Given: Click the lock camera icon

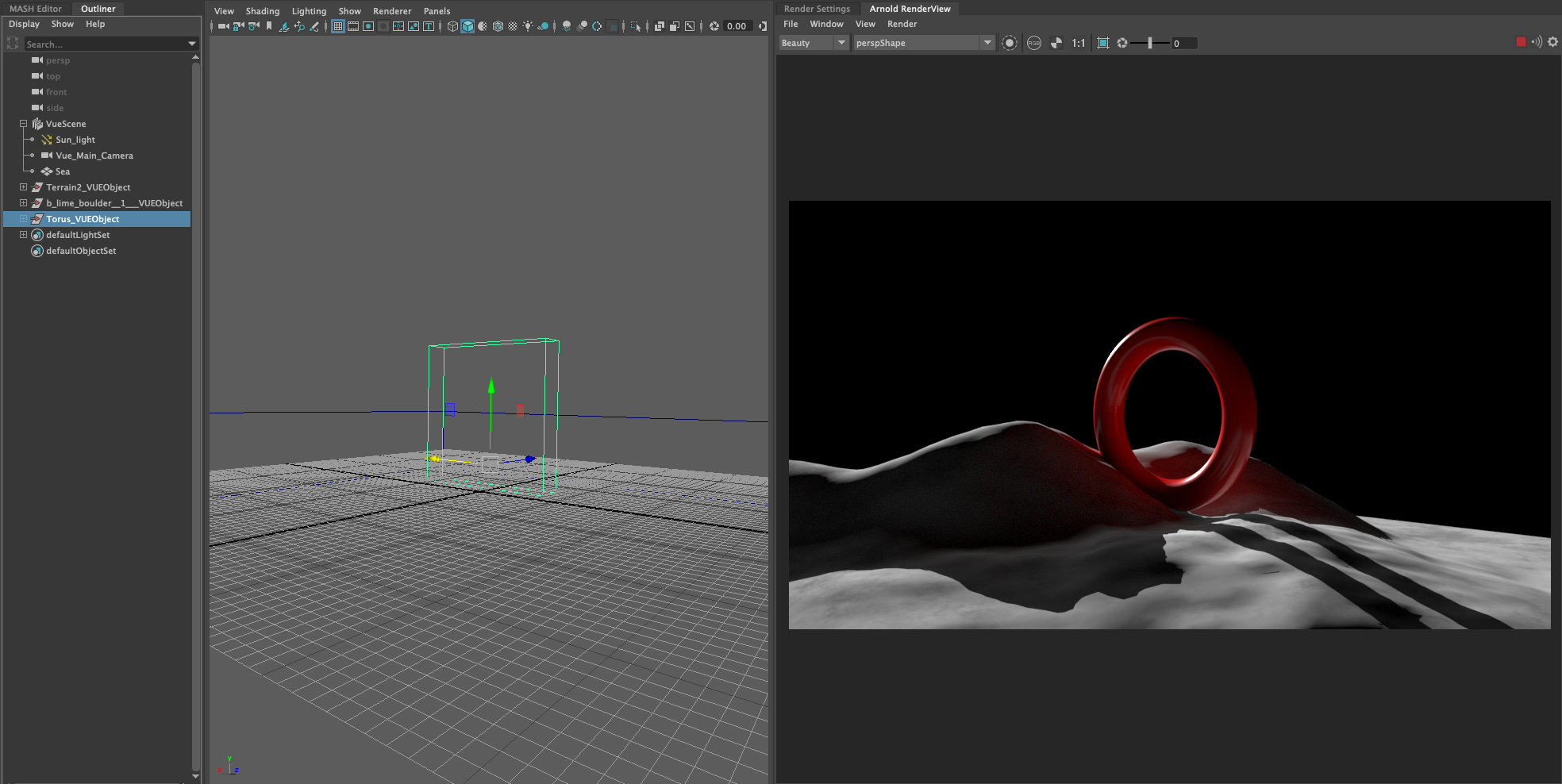Looking at the screenshot, I should point(239,26).
